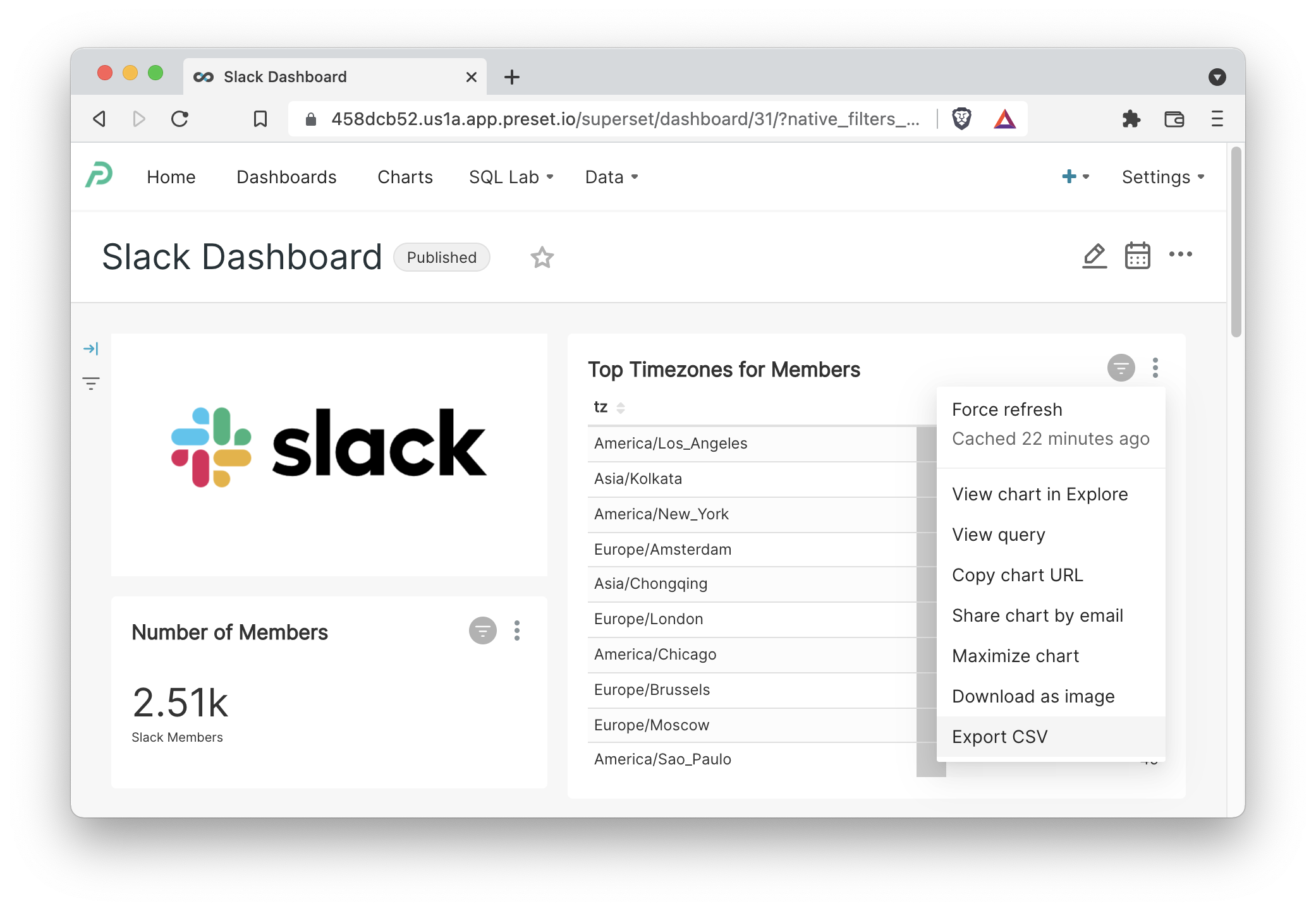Expand the filter bar arrow icon

point(91,349)
